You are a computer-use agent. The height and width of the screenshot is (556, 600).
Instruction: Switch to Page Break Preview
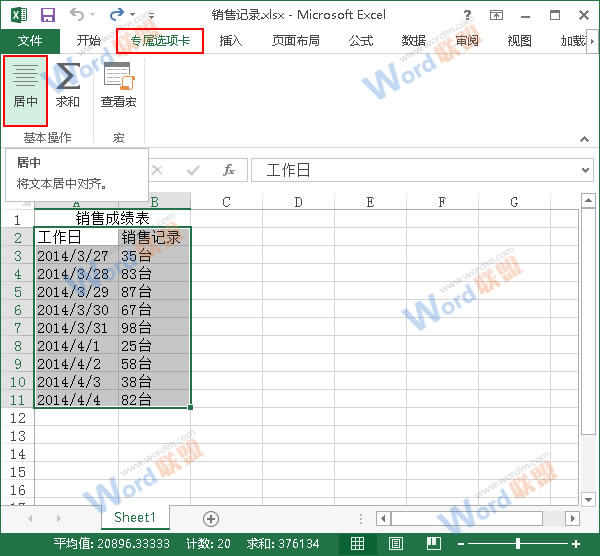point(434,543)
